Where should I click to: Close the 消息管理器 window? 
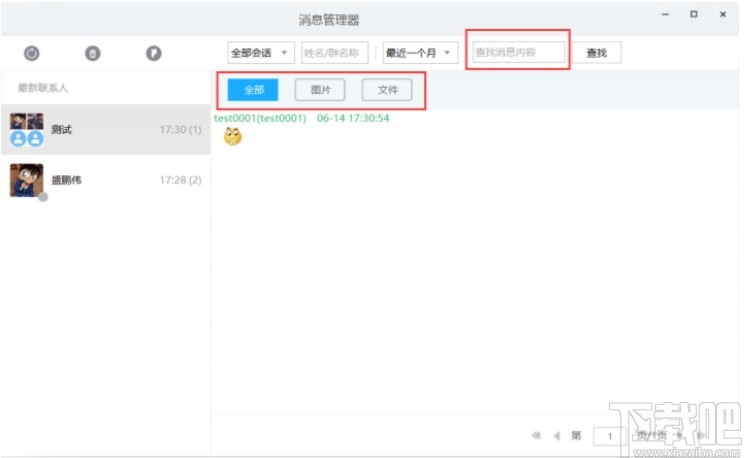723,14
